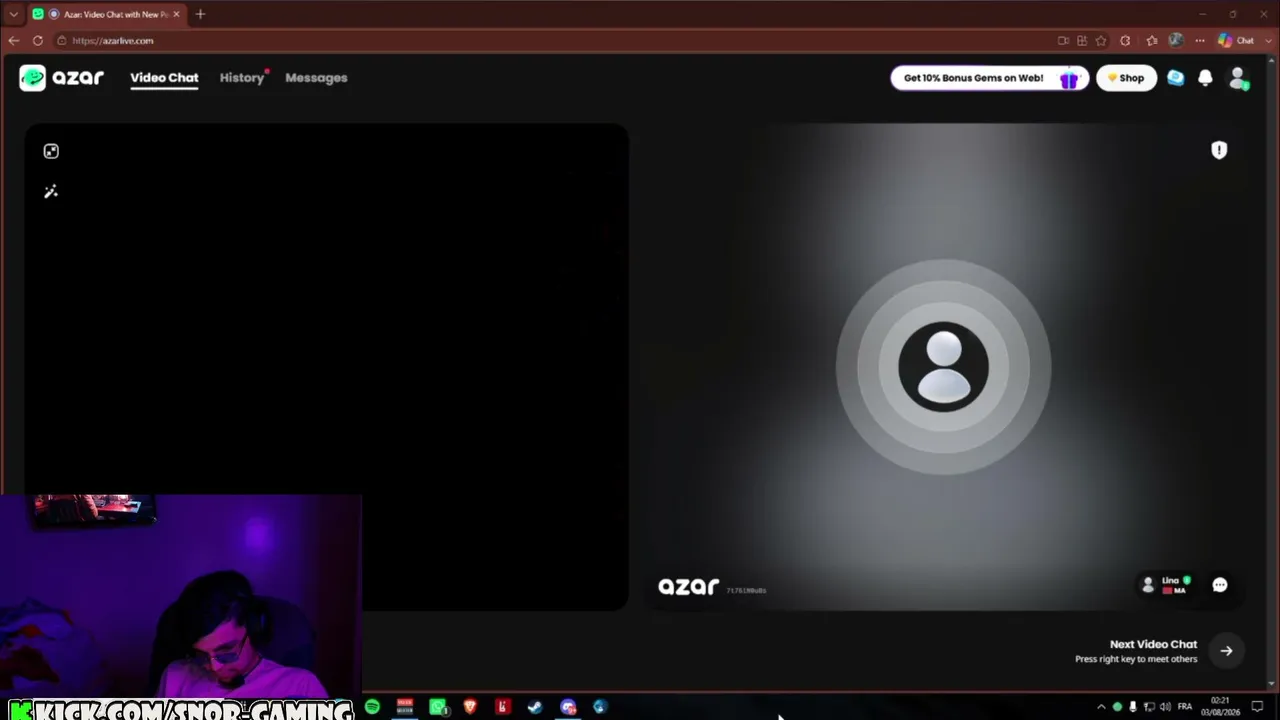
Task: Close the Azar Video Chat browser tab
Action: (176, 14)
